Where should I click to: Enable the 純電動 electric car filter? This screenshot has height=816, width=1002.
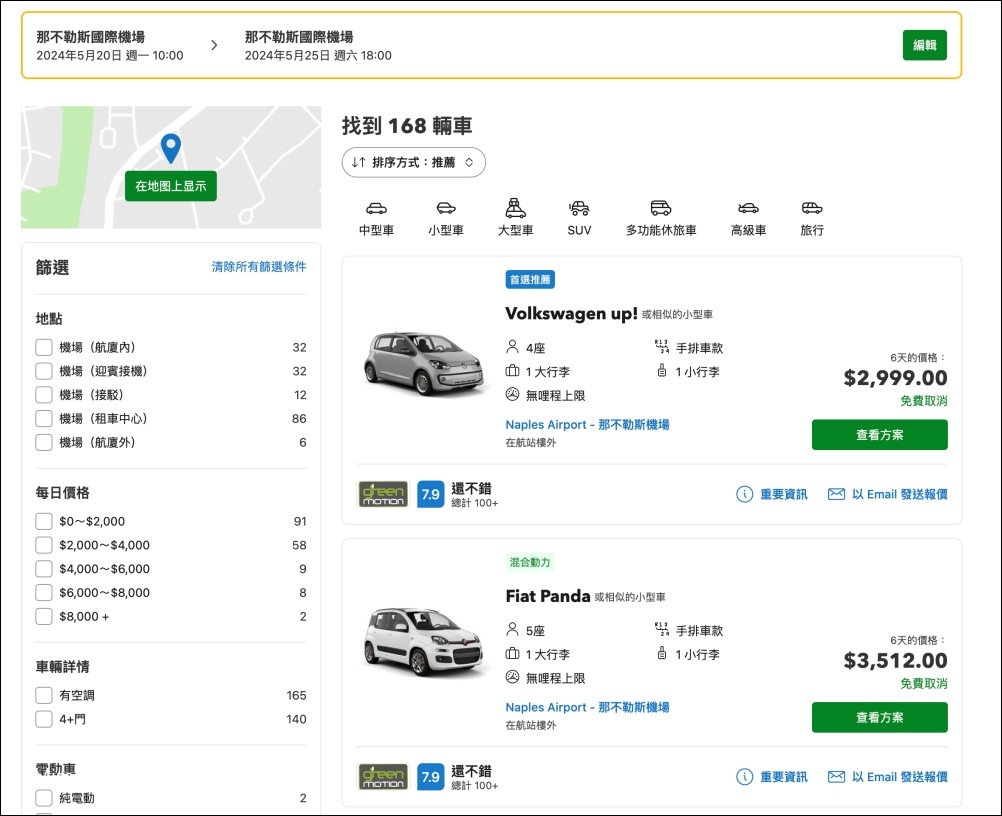coord(43,798)
